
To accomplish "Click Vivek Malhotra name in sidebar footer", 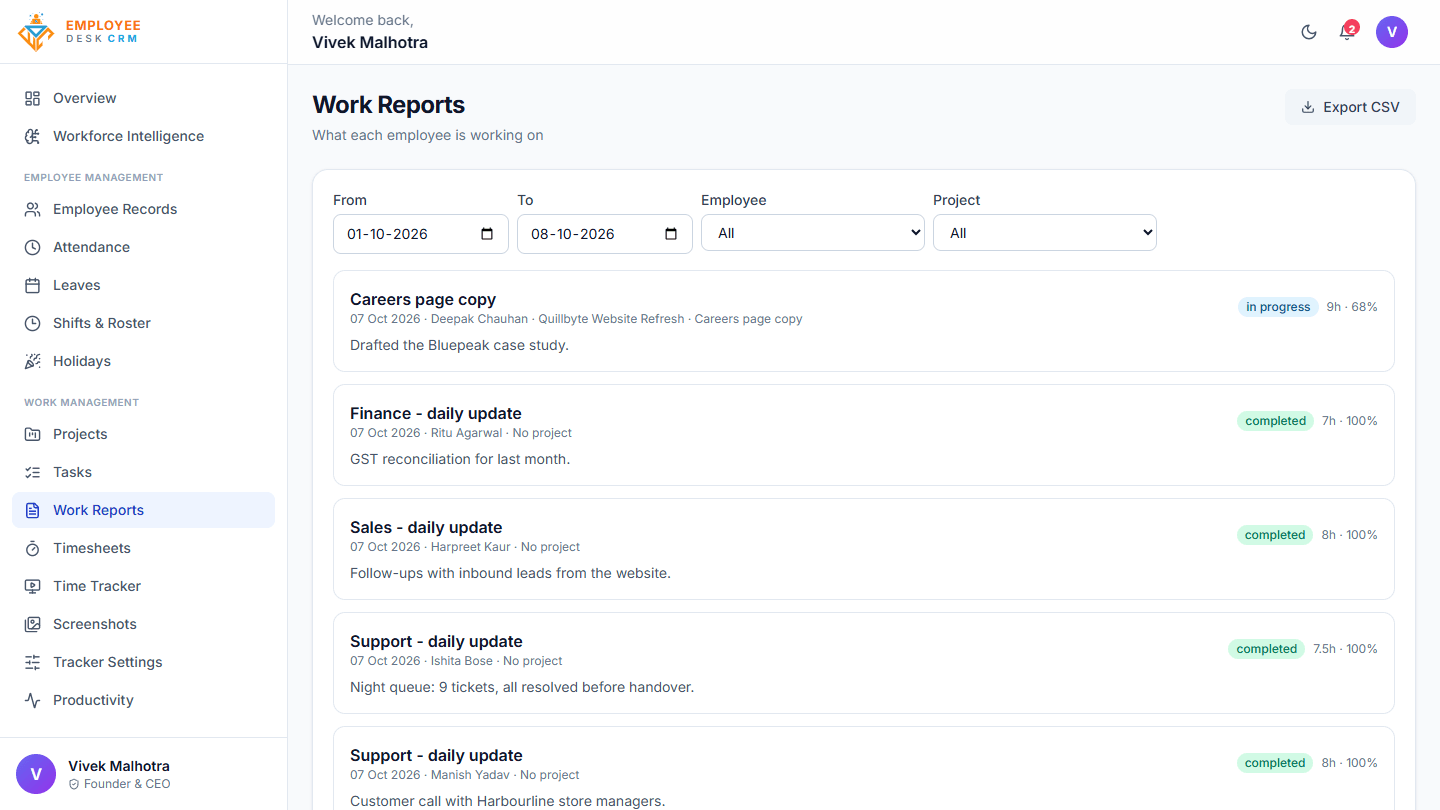I will point(119,766).
